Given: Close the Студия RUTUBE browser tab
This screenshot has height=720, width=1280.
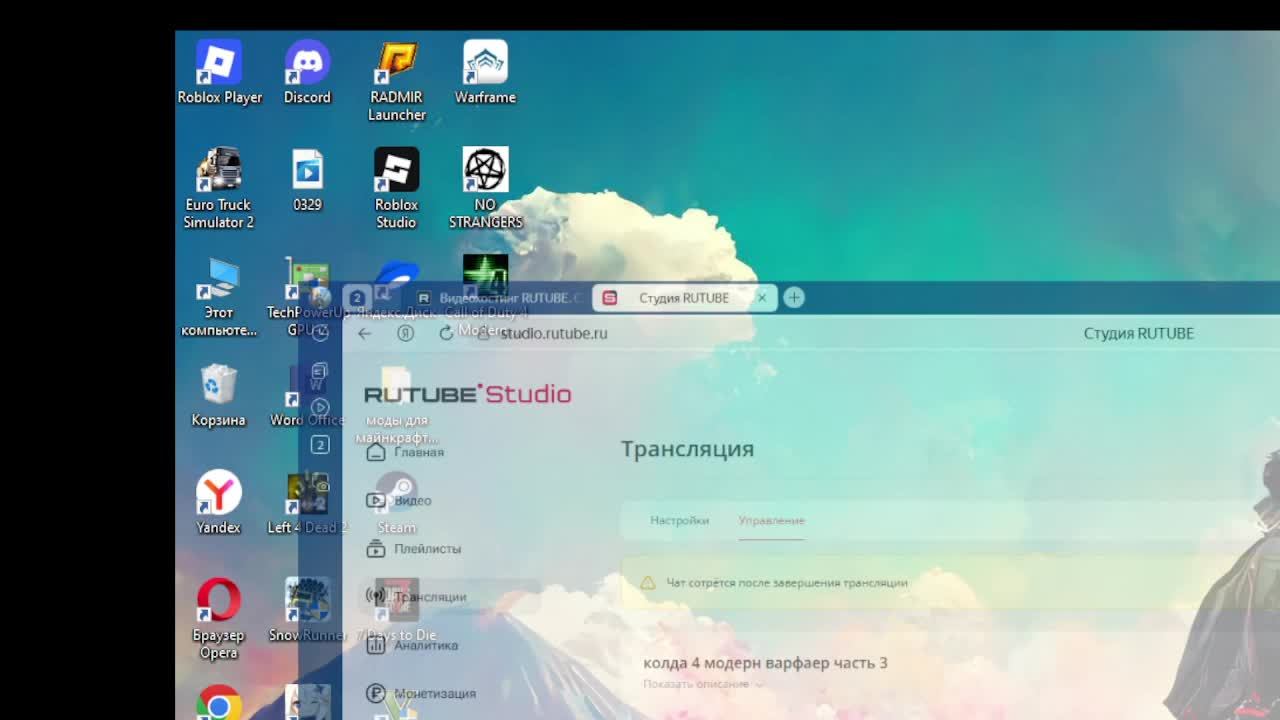Looking at the screenshot, I should tap(762, 298).
